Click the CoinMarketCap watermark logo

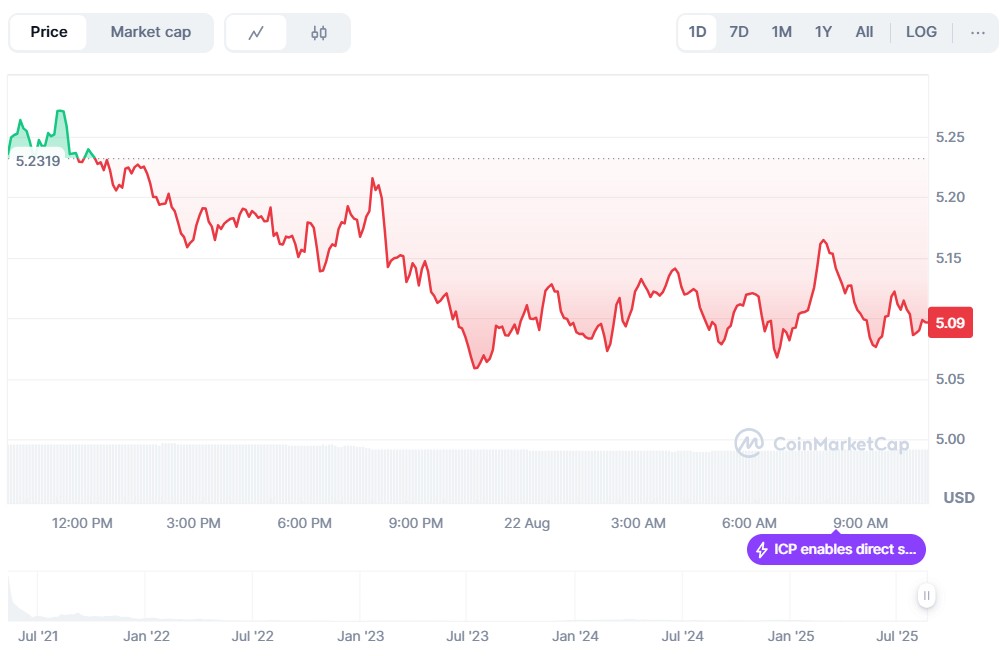click(x=749, y=443)
